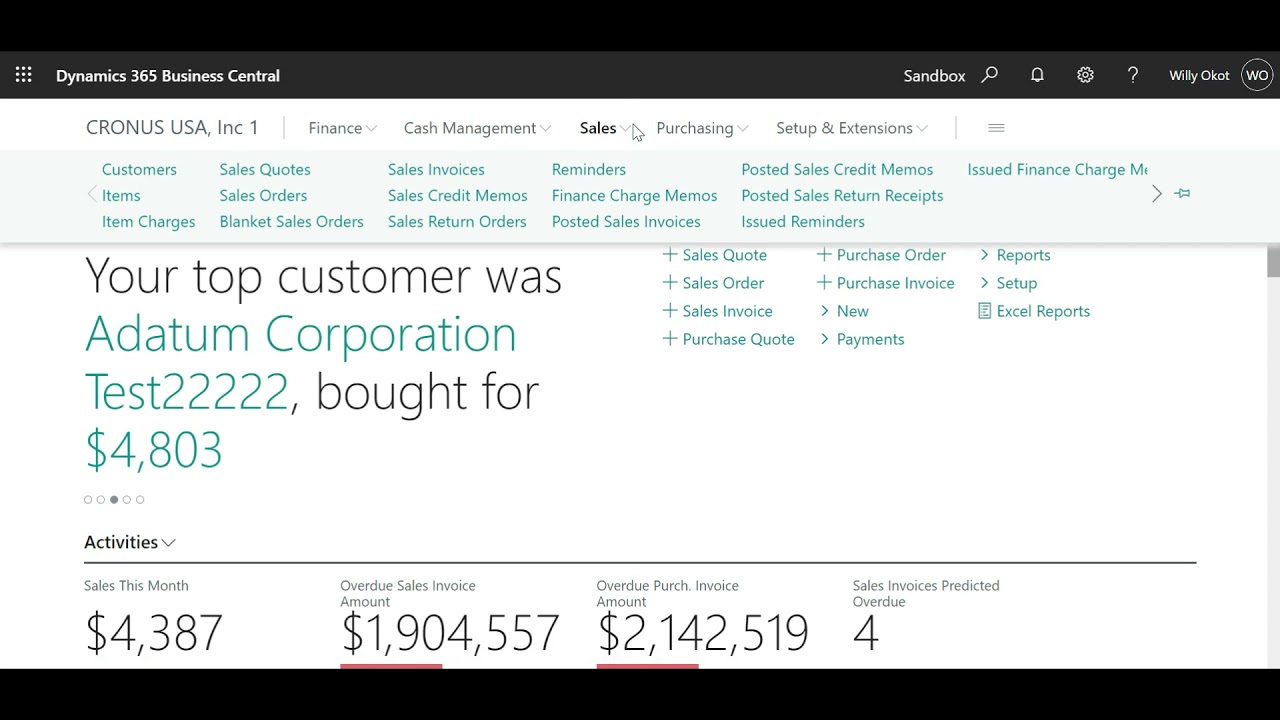Open Posted Sales Invoices

[626, 221]
